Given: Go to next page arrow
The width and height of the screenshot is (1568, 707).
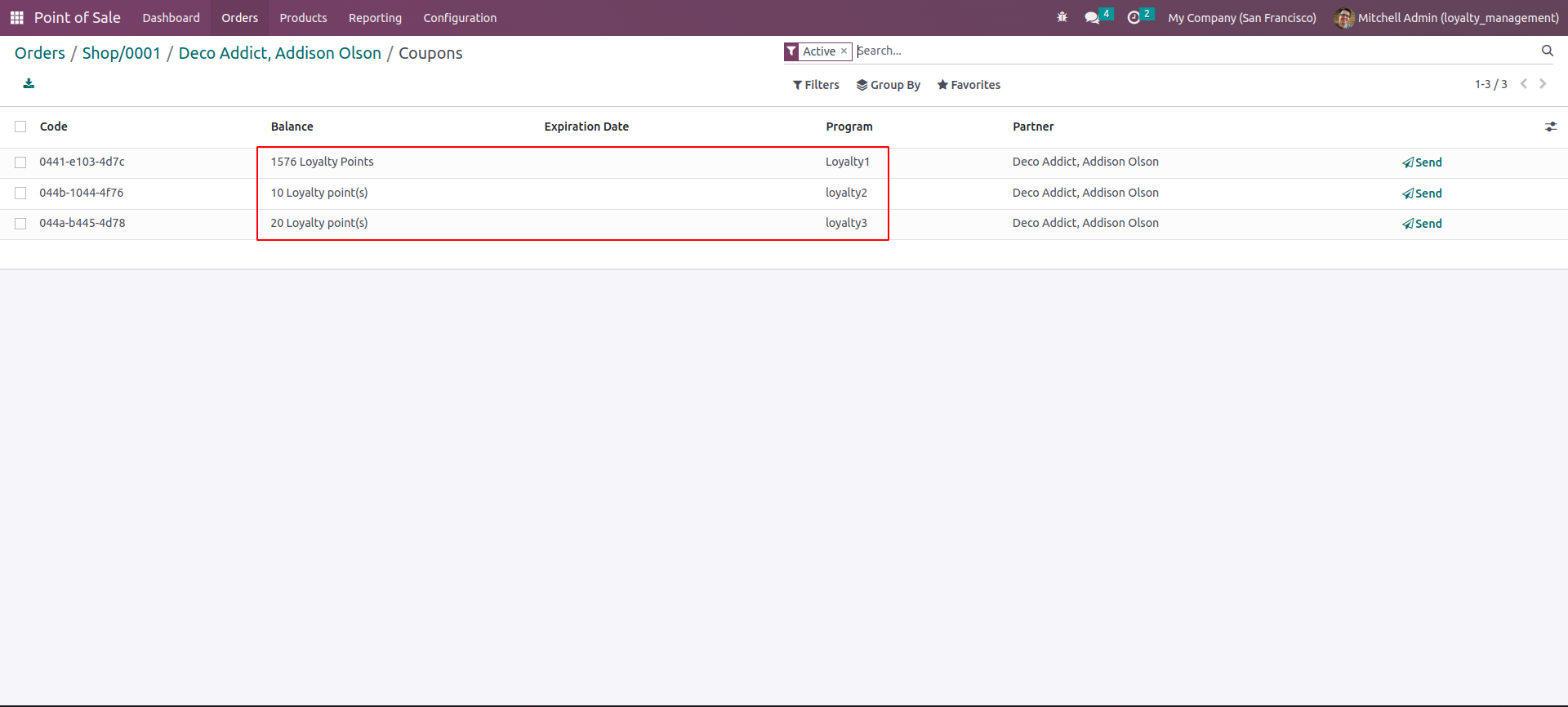Looking at the screenshot, I should coord(1543,84).
